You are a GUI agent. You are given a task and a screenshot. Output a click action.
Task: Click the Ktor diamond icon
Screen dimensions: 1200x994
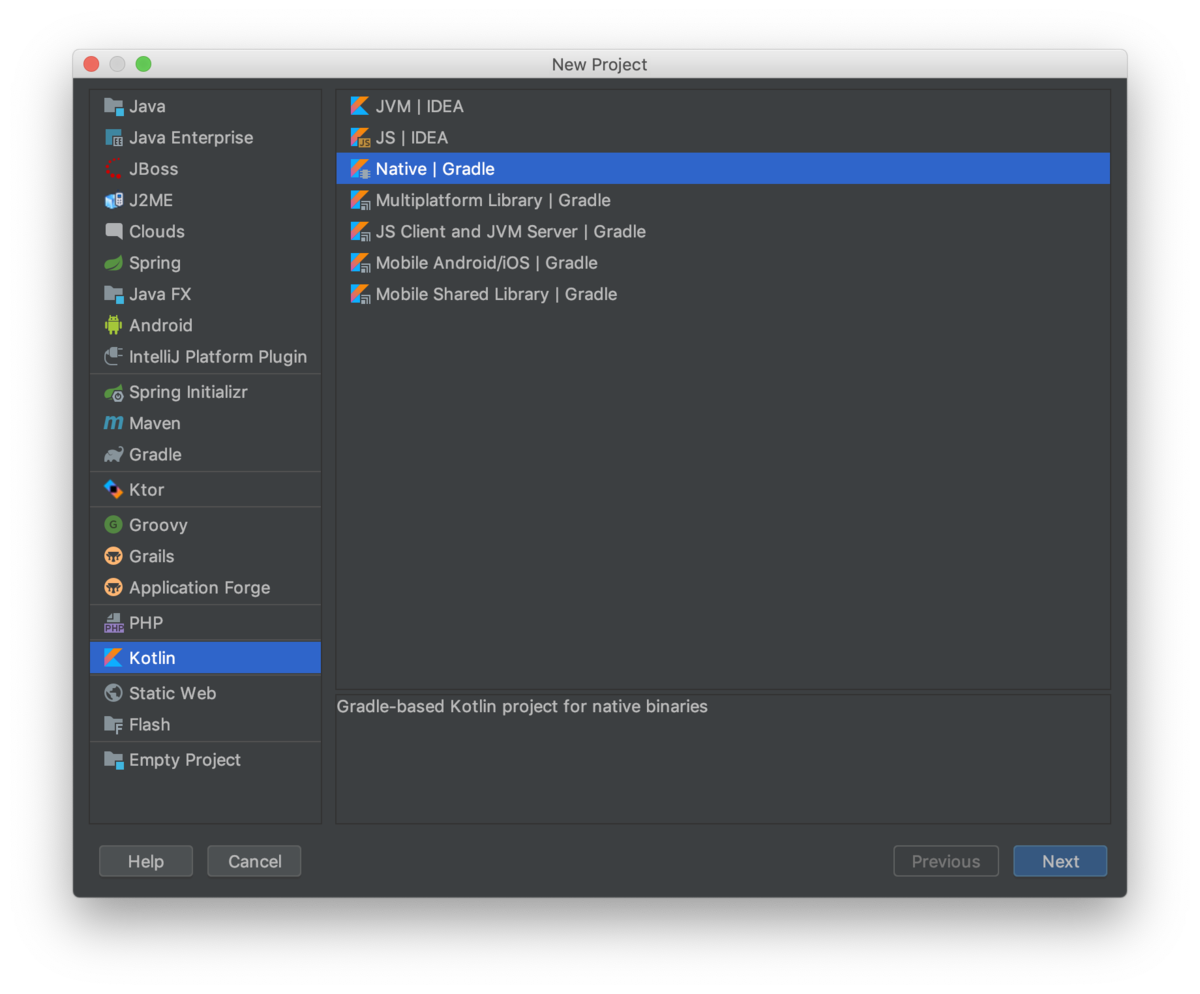(113, 489)
